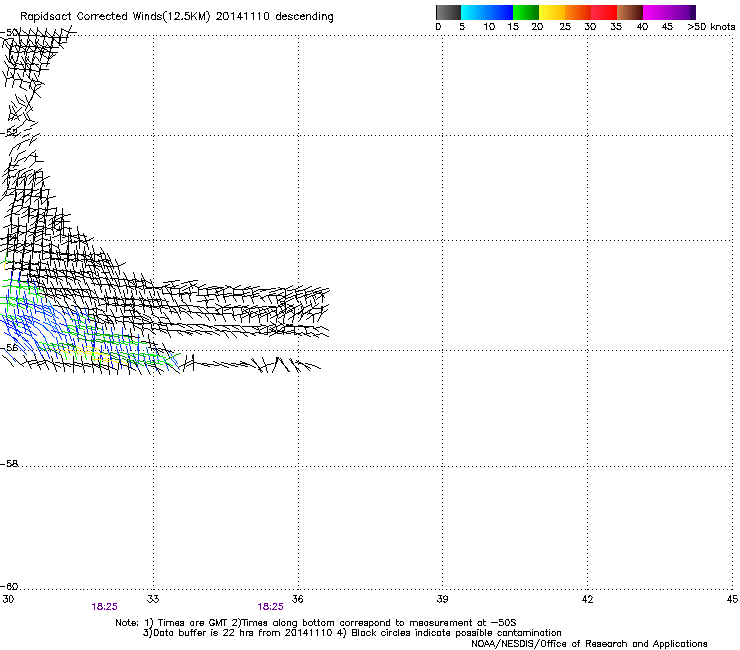Click the '>50 knots' legend label
Image resolution: width=740 pixels, height=650 pixels.
coord(711,27)
